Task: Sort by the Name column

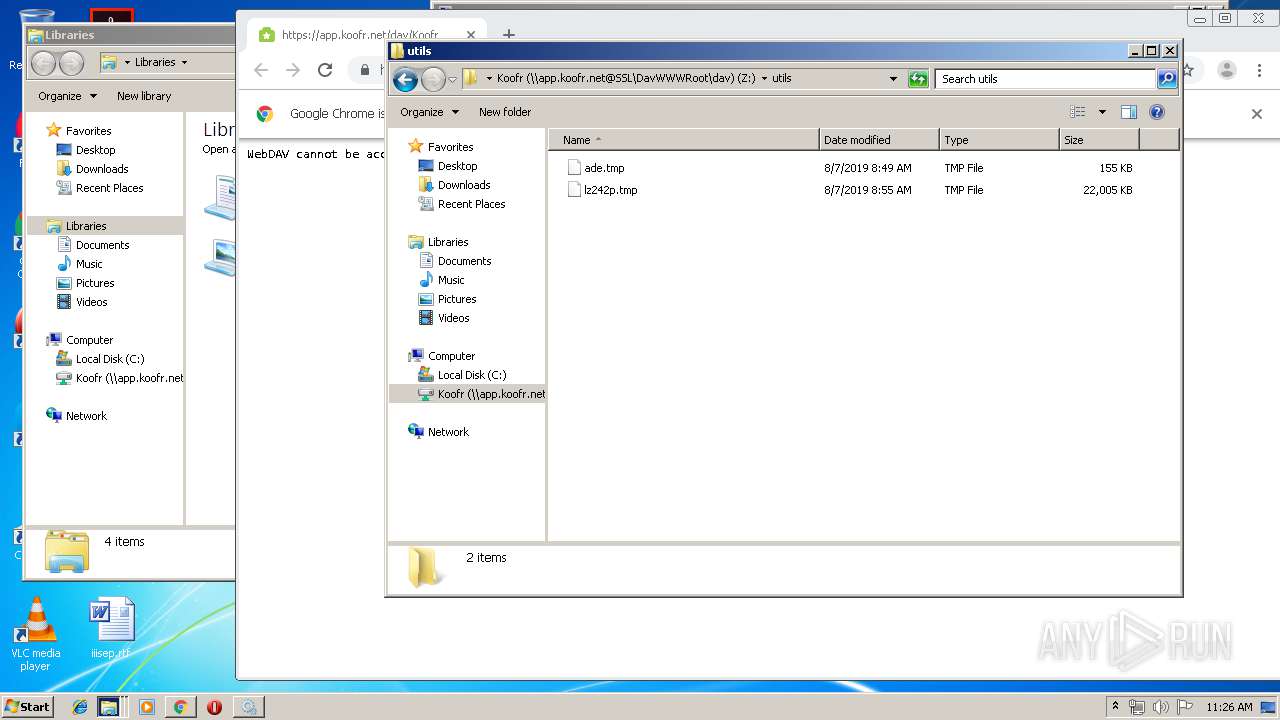Action: pos(684,140)
